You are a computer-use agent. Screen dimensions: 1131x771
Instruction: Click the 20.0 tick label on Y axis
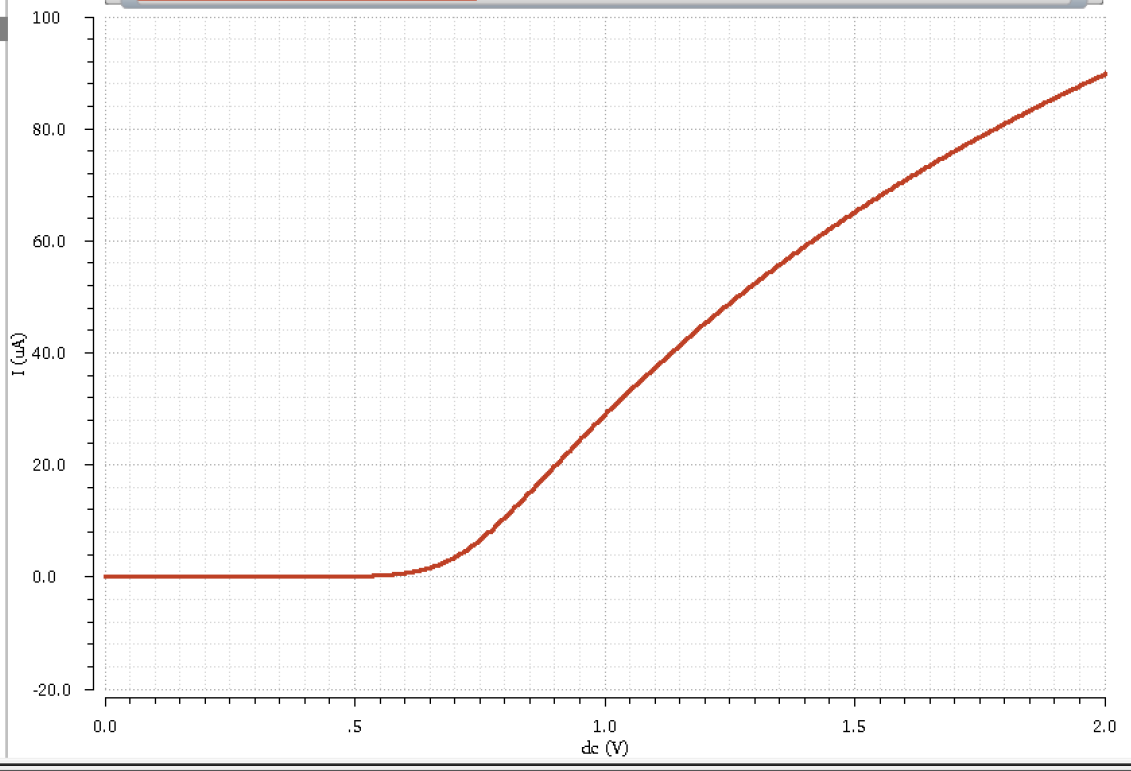click(x=49, y=464)
